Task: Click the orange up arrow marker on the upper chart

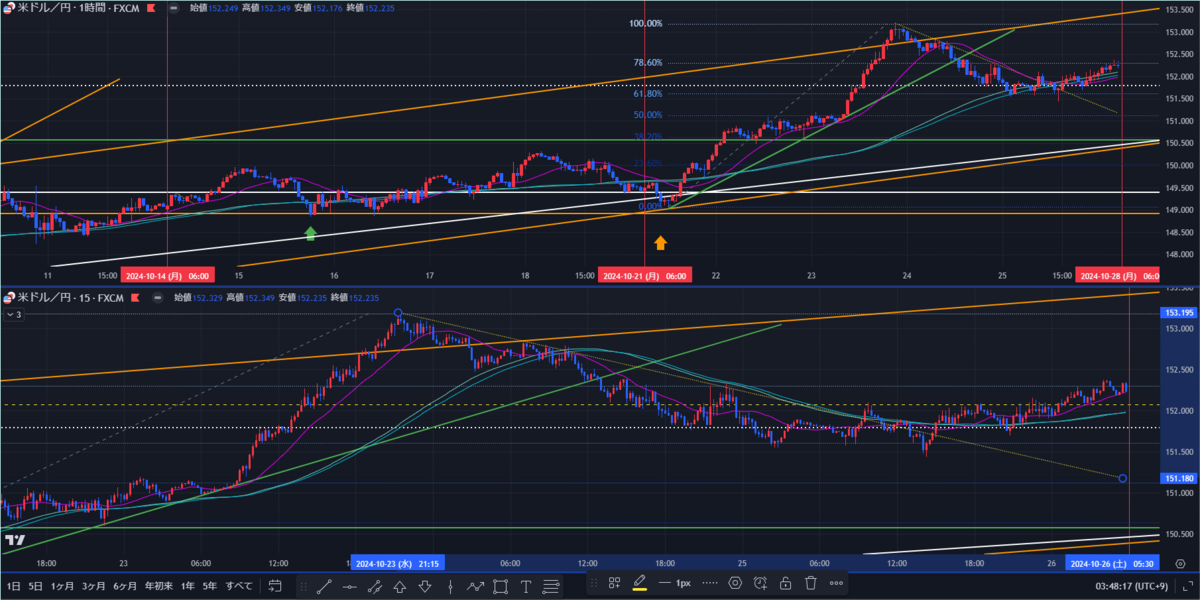Action: [660, 242]
